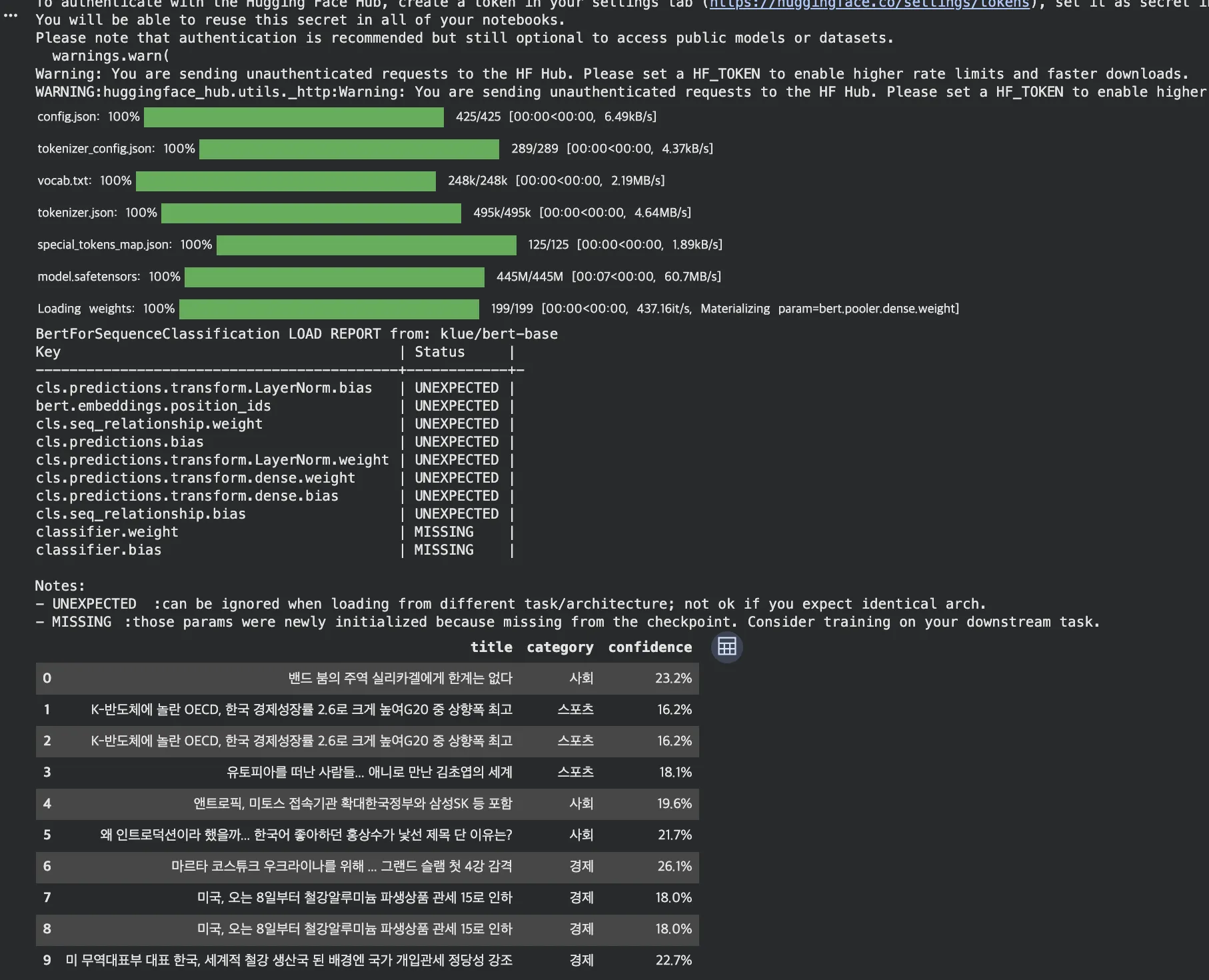1209x980 pixels.
Task: Open the interactive table conversion icon
Action: 726,647
